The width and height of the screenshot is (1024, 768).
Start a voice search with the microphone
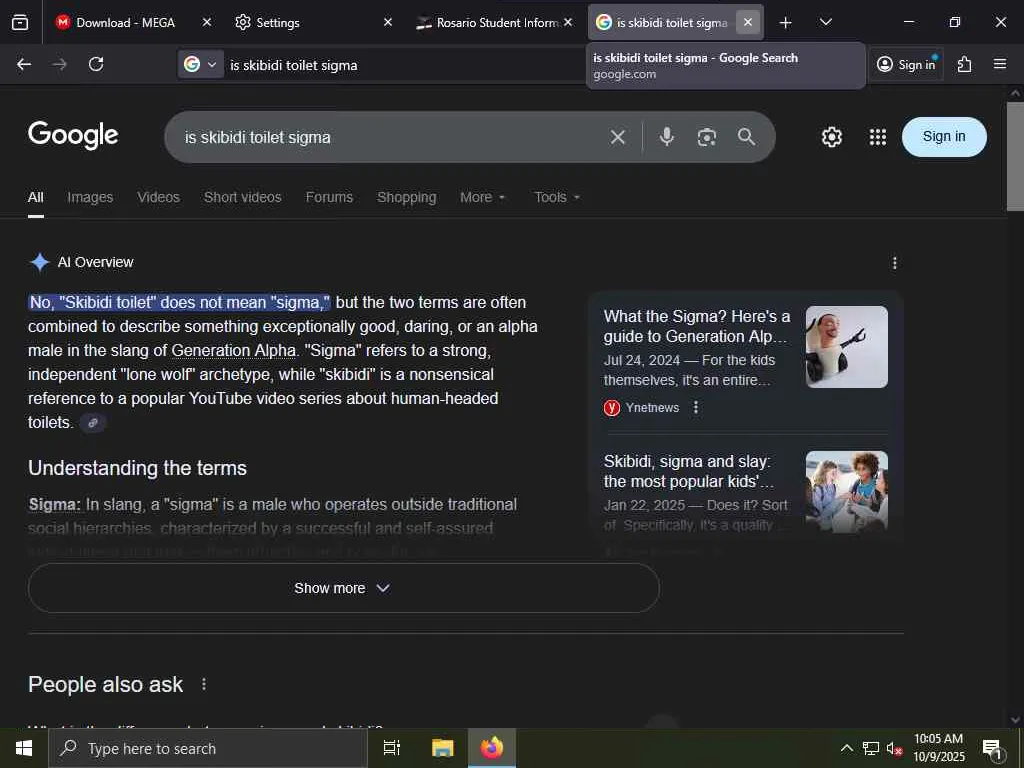(x=667, y=136)
